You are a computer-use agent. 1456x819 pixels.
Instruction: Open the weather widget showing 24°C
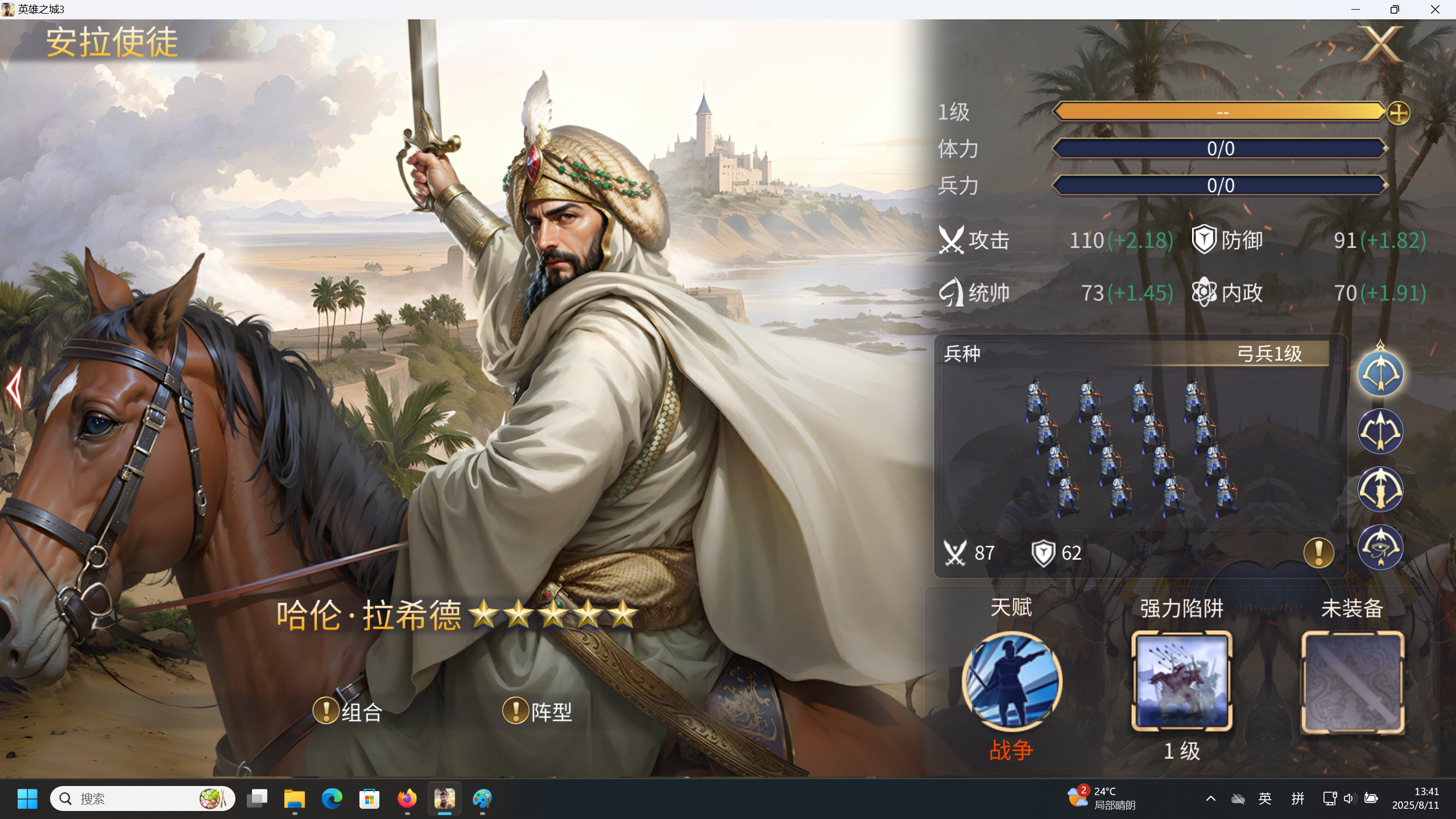pos(1101,798)
